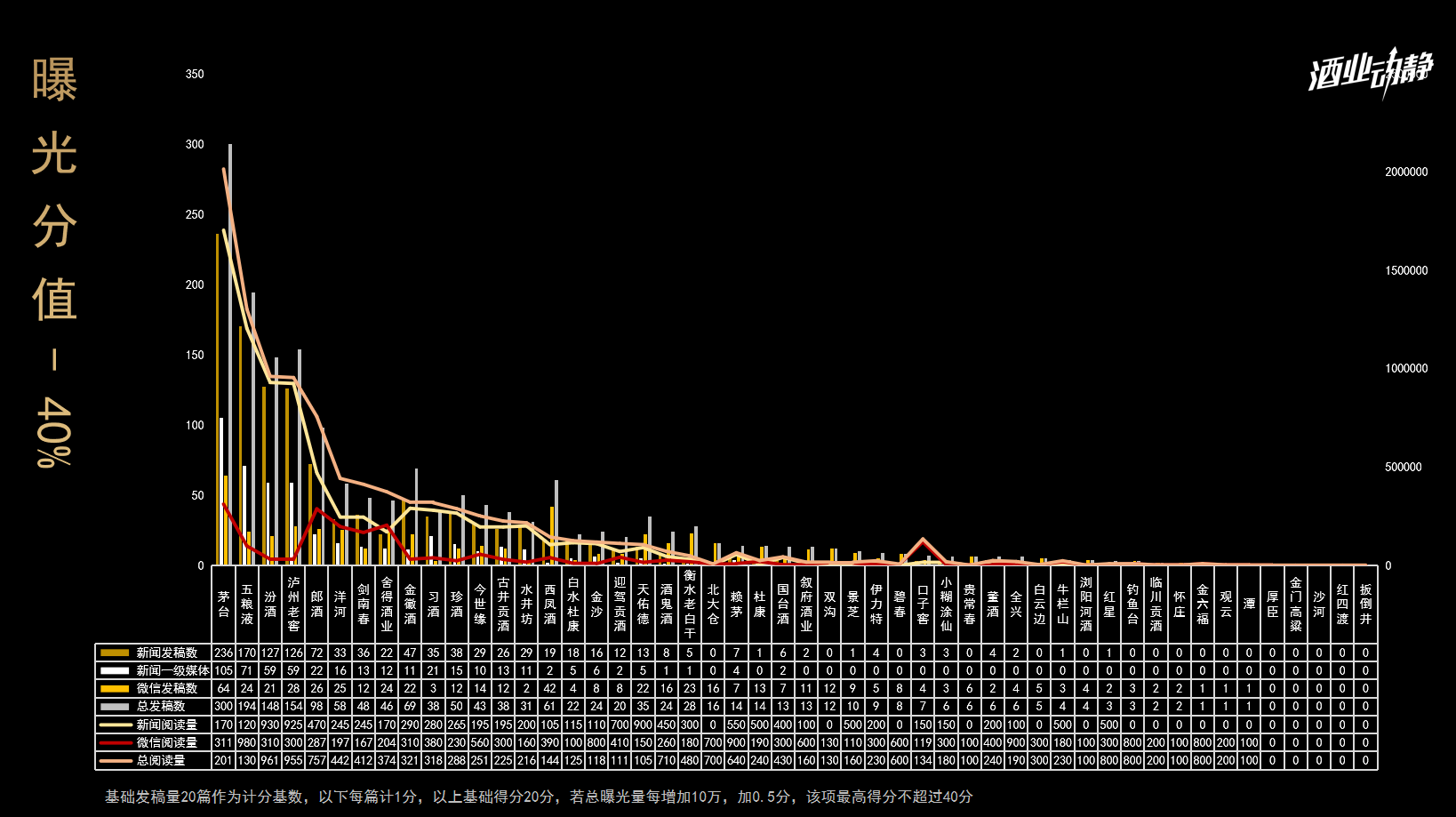The height and width of the screenshot is (817, 1456).
Task: Select the 泸州老窖 category label
Action: [293, 605]
